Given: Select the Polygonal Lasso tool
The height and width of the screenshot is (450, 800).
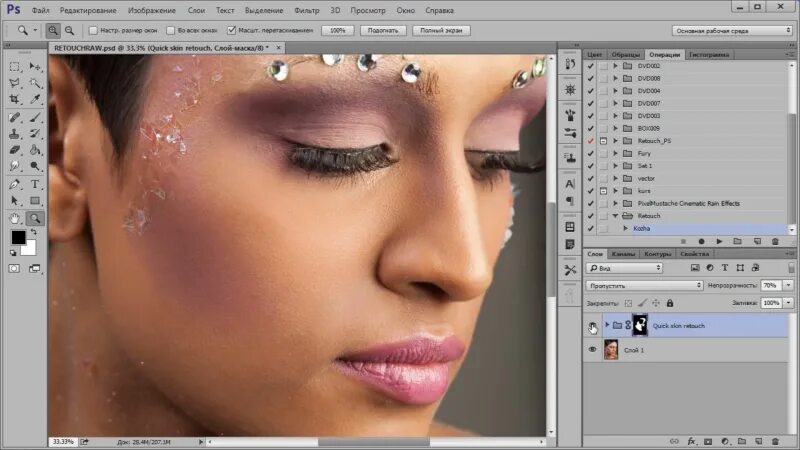Looking at the screenshot, I should pos(15,83).
